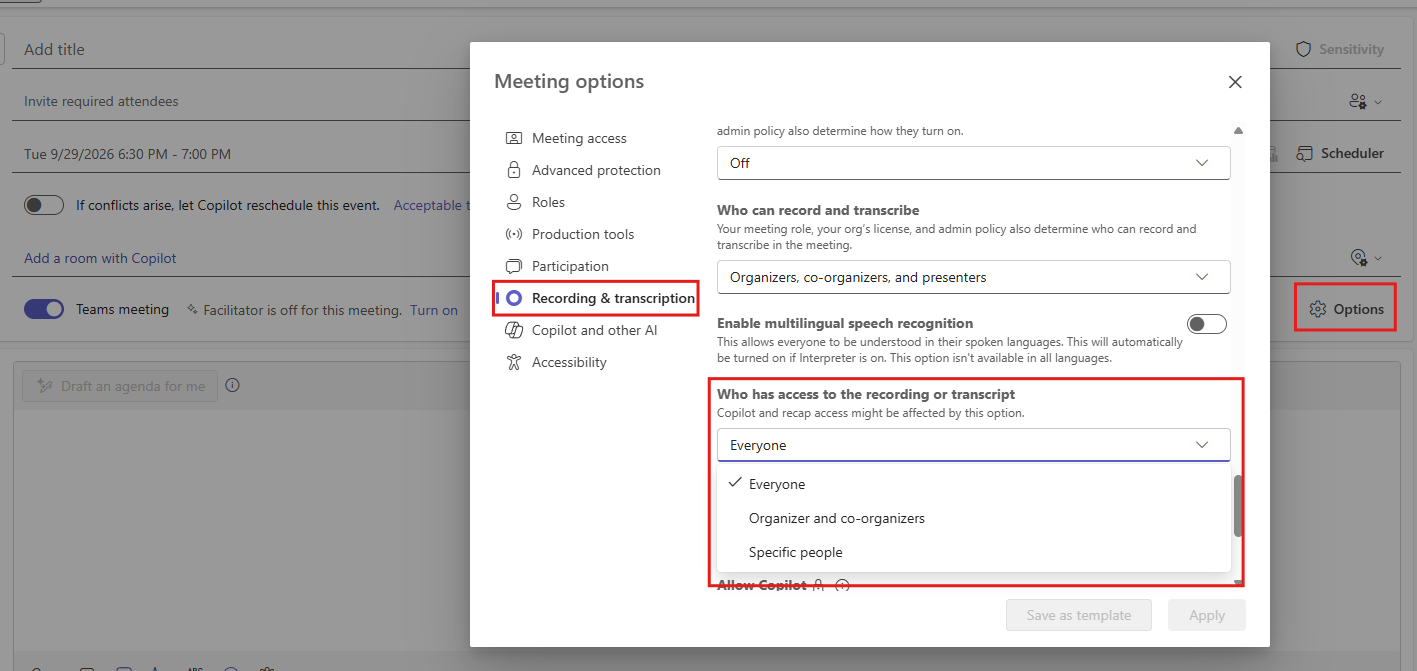This screenshot has width=1417, height=671.
Task: Open the location settings icon menu
Action: 1365,258
